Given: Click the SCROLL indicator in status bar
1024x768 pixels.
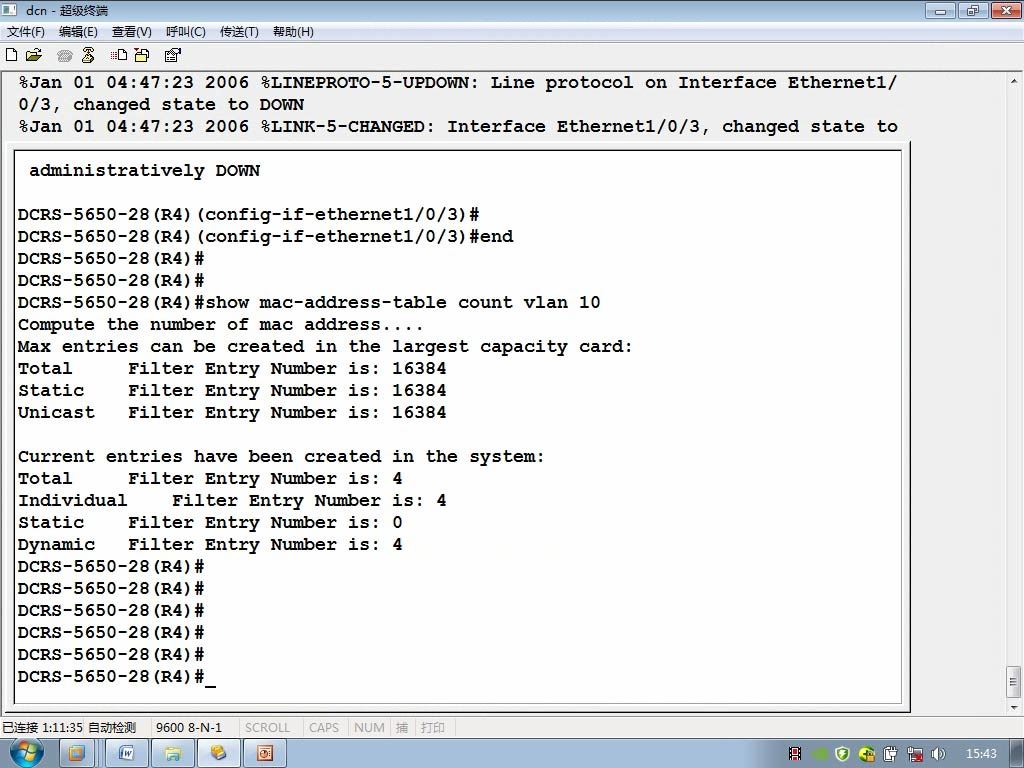Looking at the screenshot, I should 267,728.
